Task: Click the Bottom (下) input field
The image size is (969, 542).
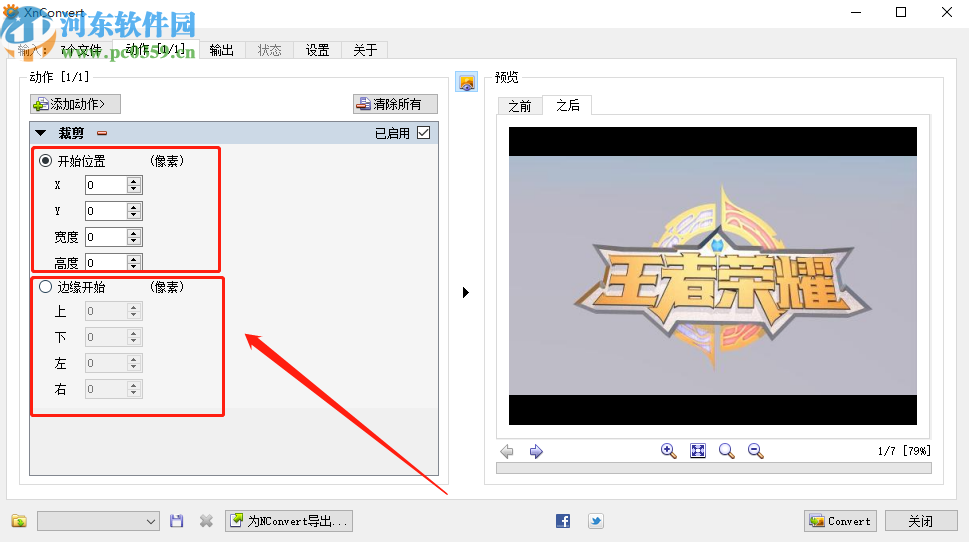Action: [106, 337]
